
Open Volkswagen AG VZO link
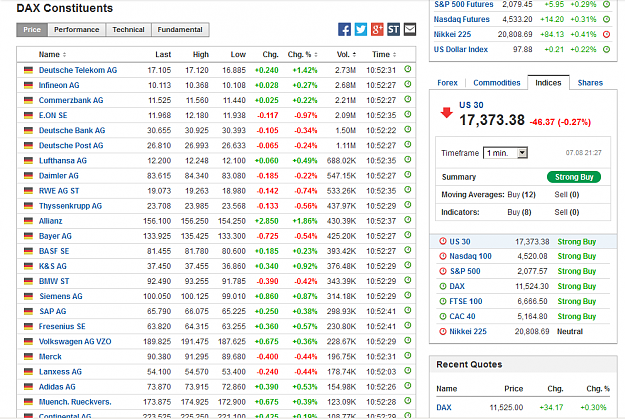point(75,342)
